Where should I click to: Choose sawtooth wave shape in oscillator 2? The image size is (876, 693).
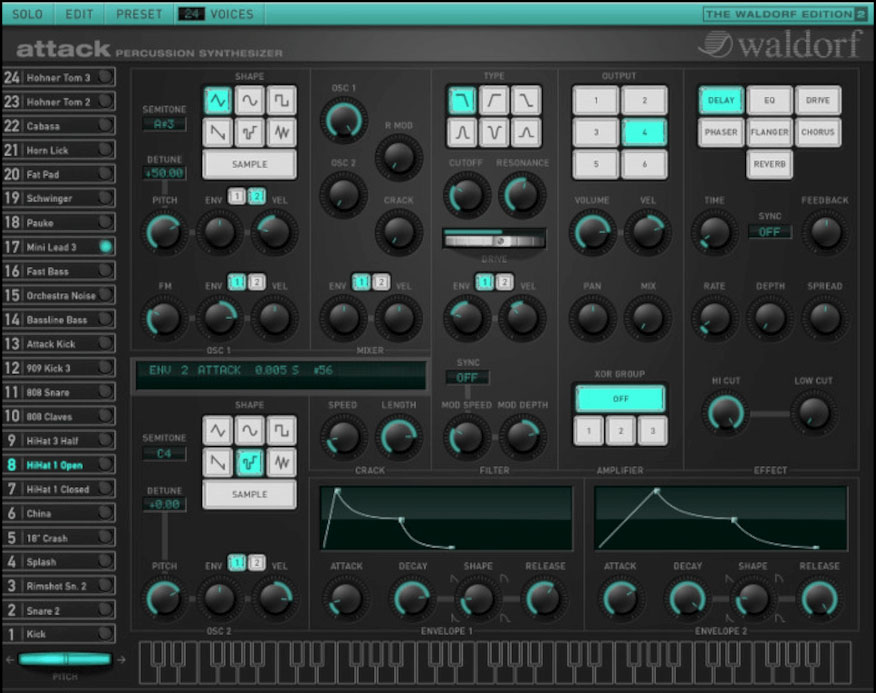coord(218,462)
